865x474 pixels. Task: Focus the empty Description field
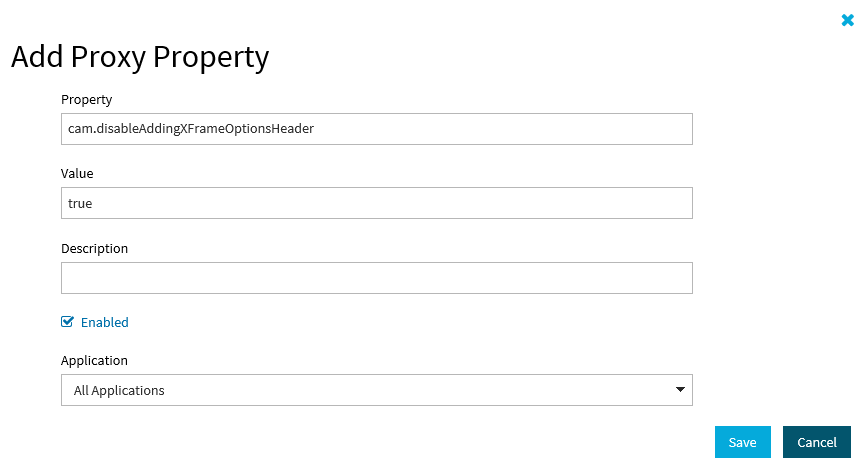tap(376, 278)
